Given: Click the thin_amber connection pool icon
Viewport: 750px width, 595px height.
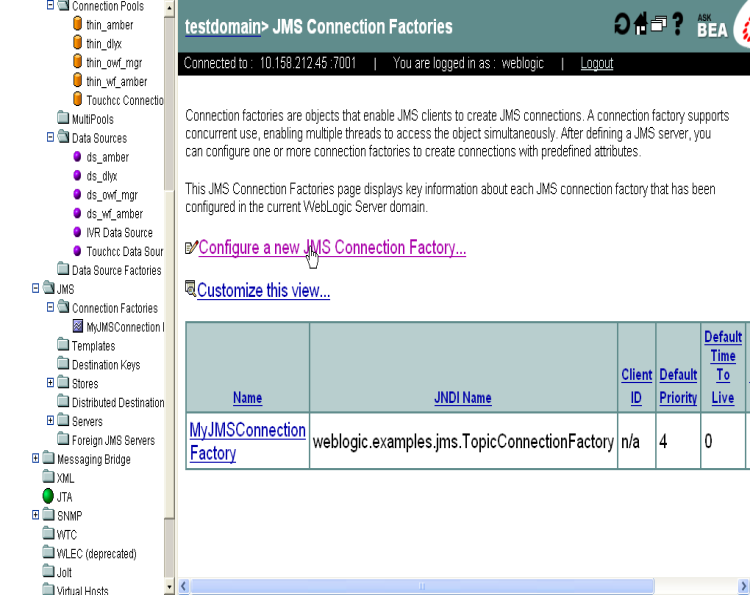Looking at the screenshot, I should (77, 23).
